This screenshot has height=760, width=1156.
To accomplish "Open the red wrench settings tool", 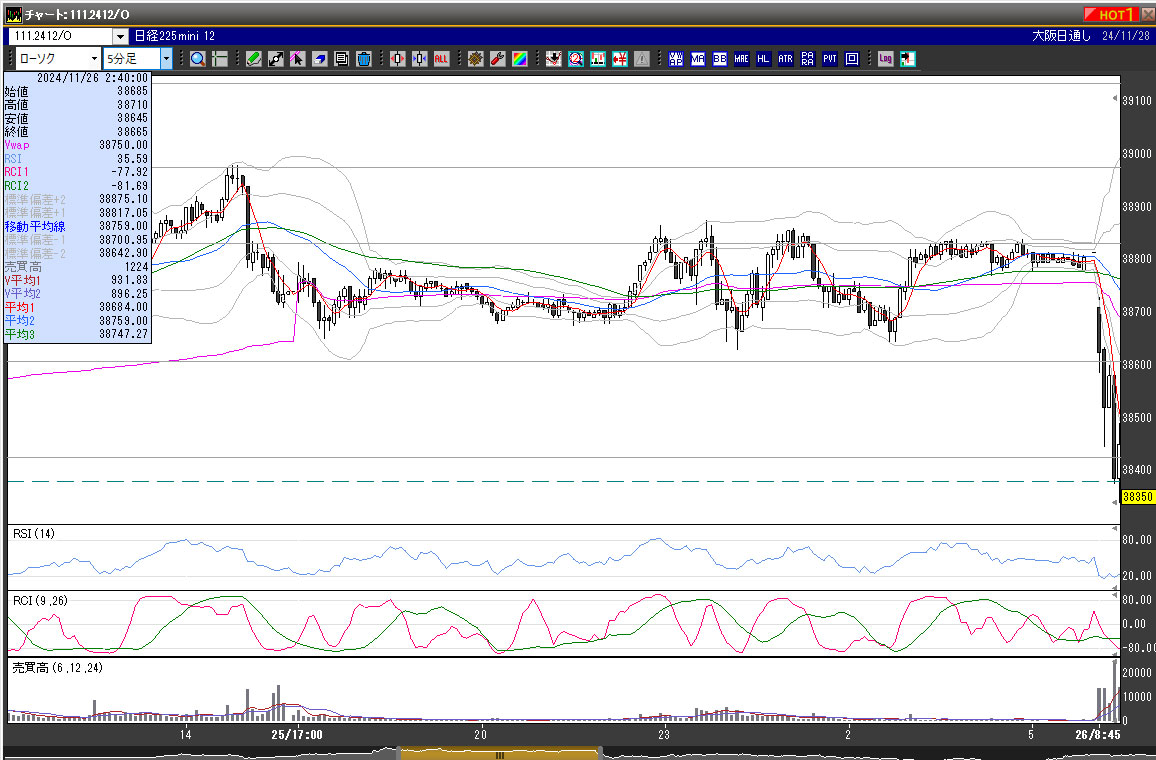I will [x=498, y=59].
